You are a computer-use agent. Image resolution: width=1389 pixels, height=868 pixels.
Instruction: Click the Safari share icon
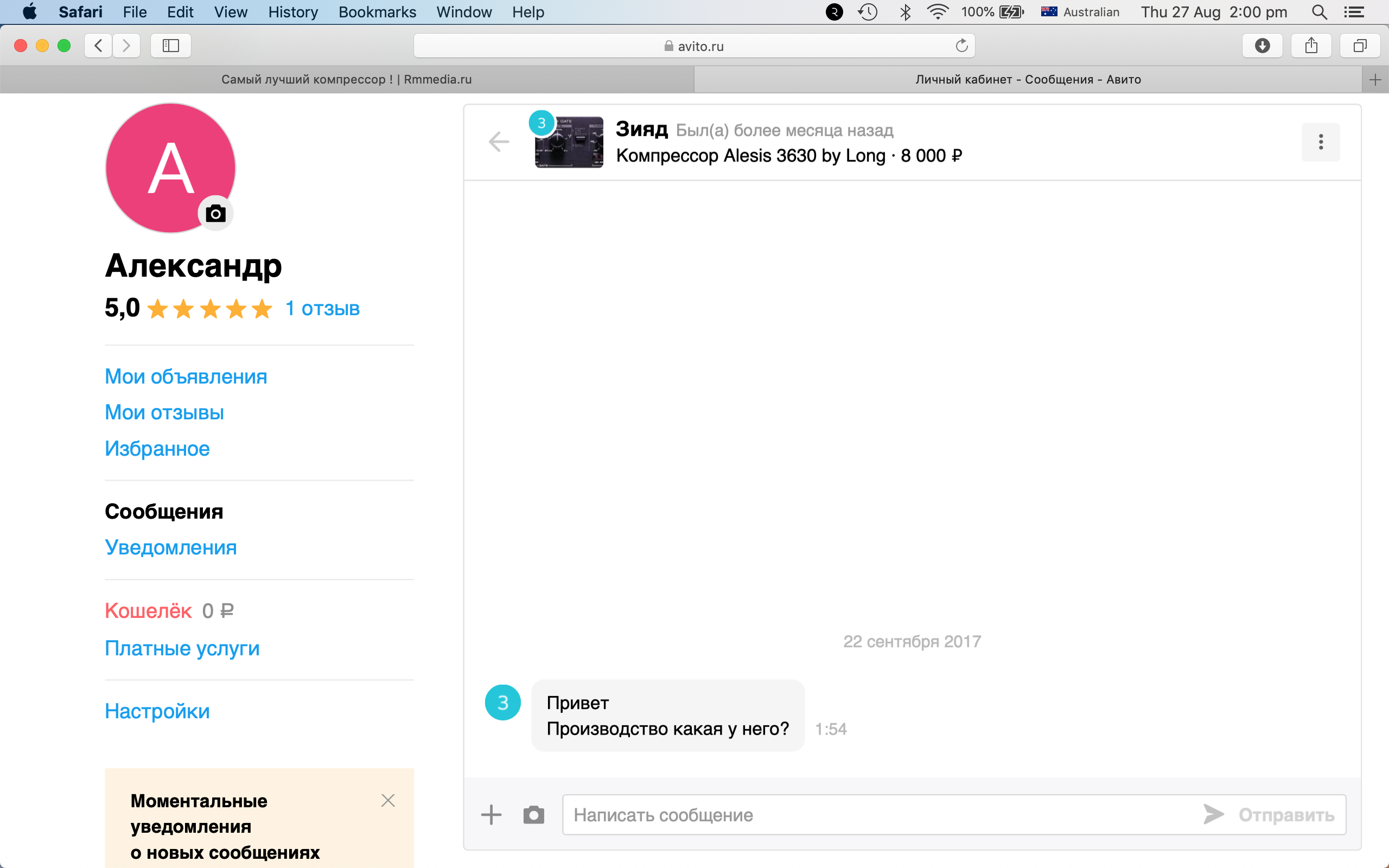tap(1311, 46)
